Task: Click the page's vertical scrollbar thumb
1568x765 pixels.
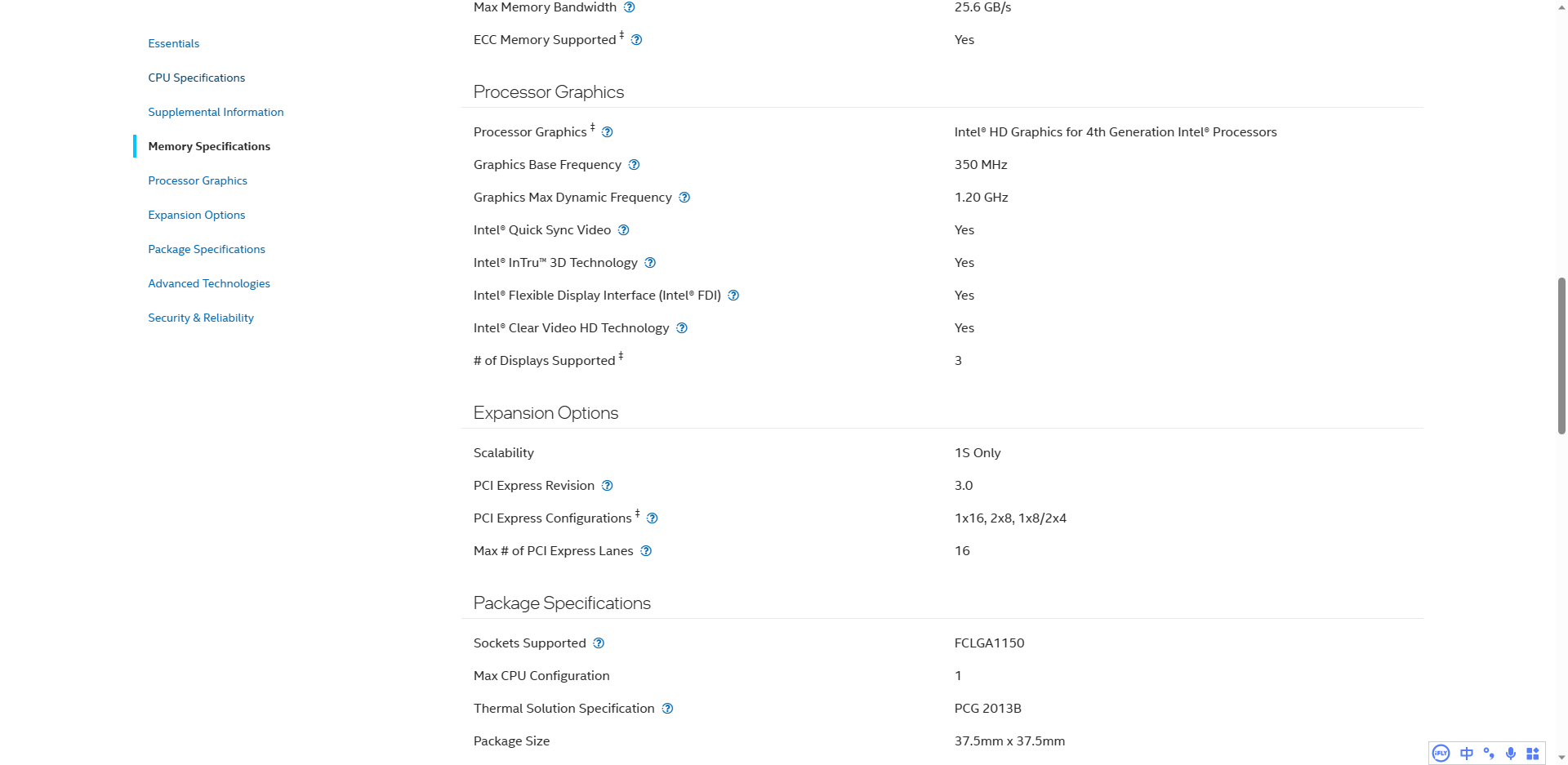Action: point(1561,355)
